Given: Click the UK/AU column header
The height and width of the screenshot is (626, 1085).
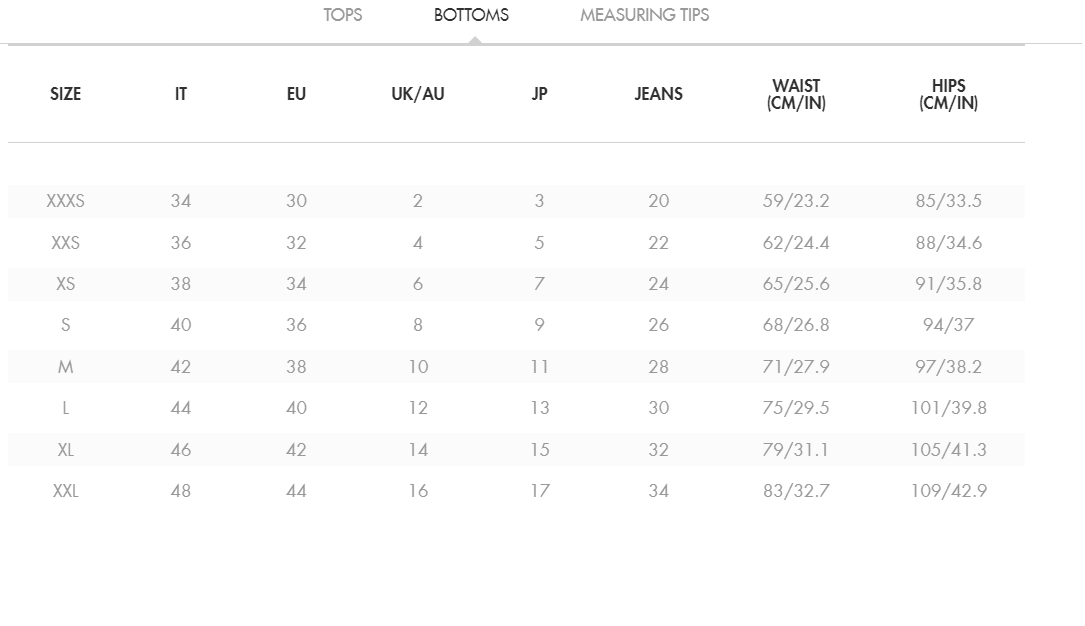Looking at the screenshot, I should [x=418, y=94].
